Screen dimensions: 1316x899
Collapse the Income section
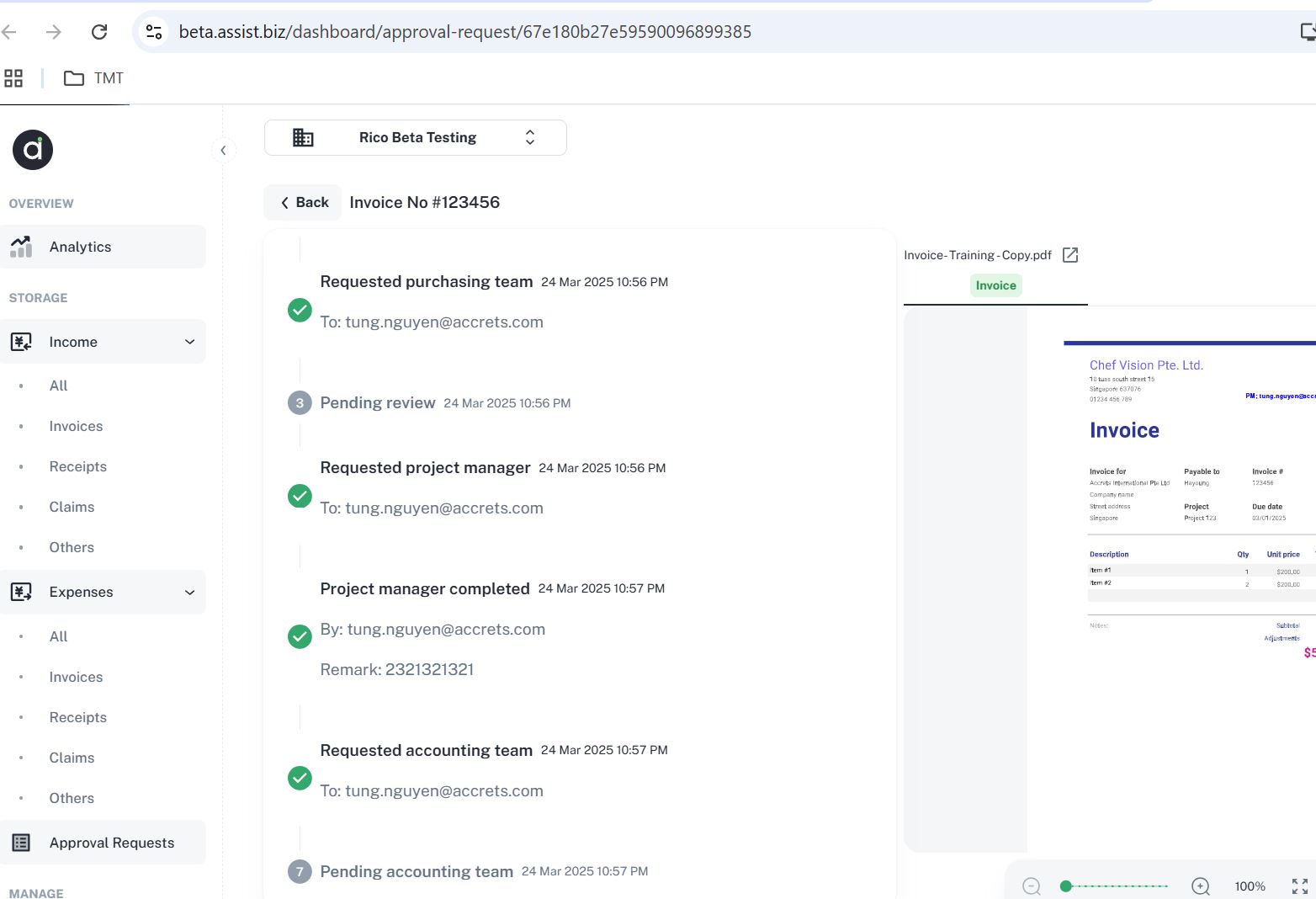pos(189,342)
